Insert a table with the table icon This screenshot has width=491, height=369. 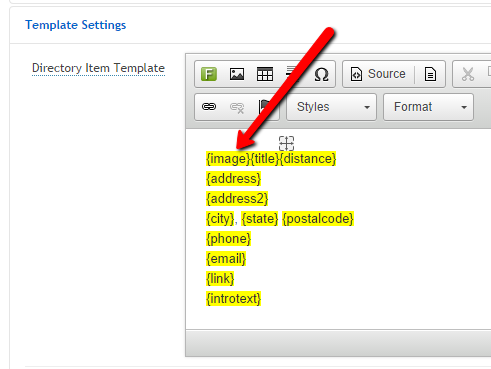click(x=265, y=74)
